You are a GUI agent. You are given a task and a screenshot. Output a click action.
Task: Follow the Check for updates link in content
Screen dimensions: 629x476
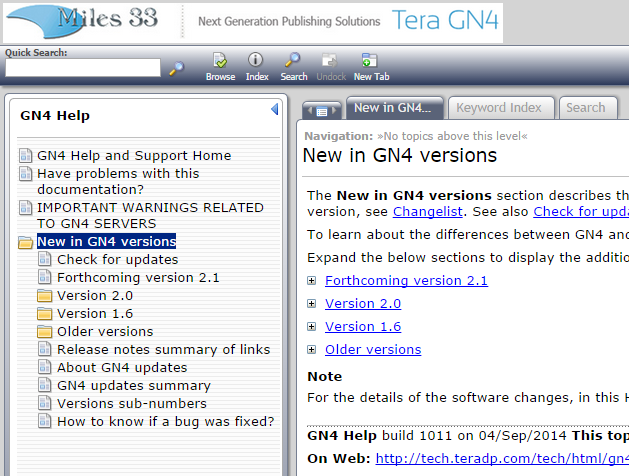581,212
